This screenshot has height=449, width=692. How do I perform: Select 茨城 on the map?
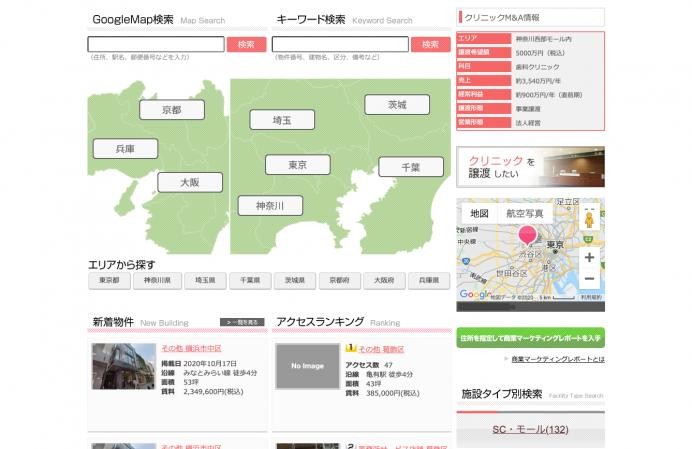[397, 105]
